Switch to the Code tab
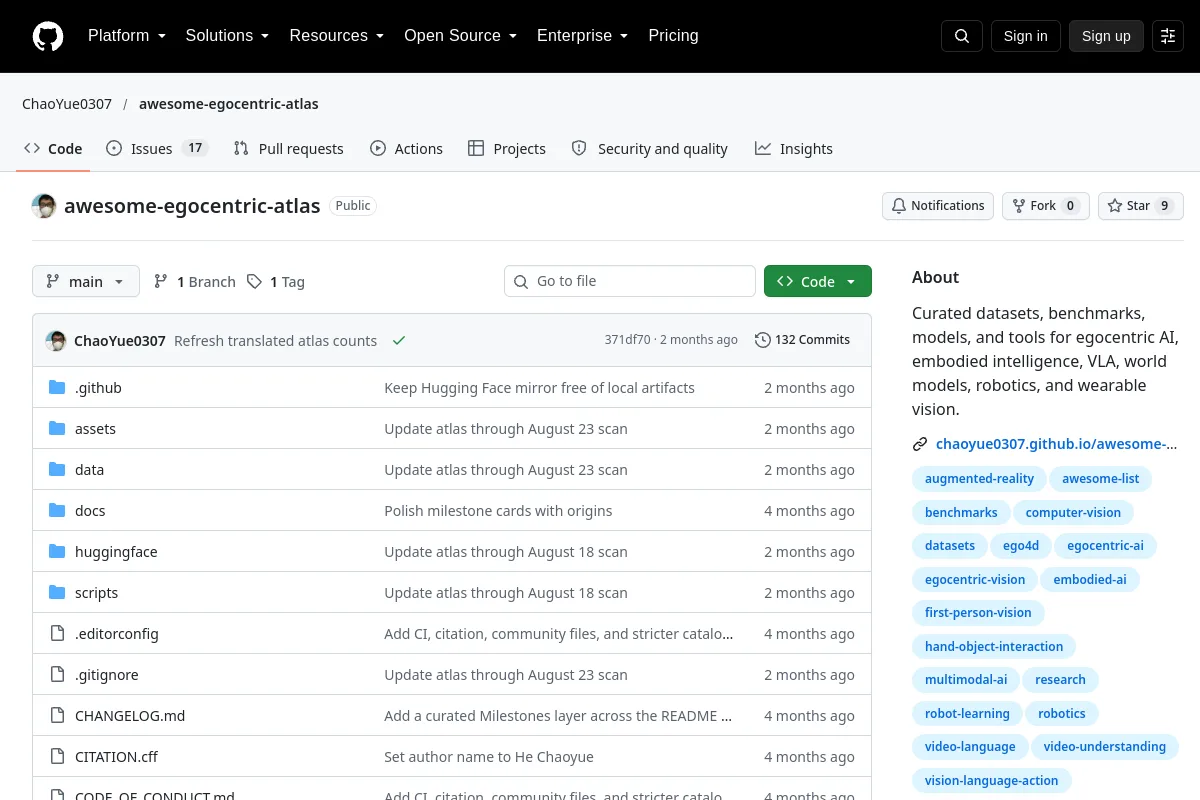The width and height of the screenshot is (1200, 800). pyautogui.click(x=53, y=149)
